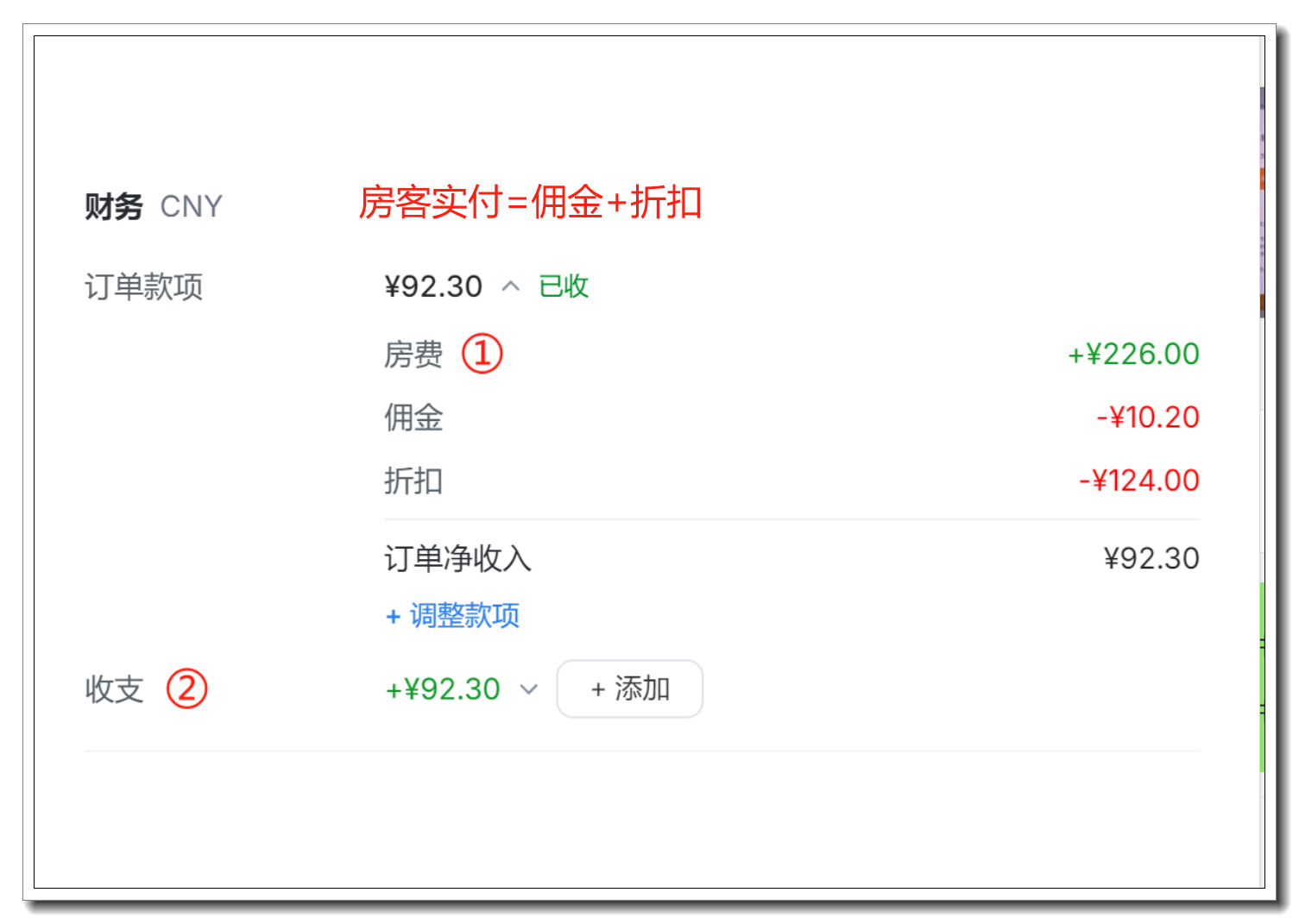Viewport: 1299px width, 924px height.
Task: Click the + 添加 button
Action: [x=630, y=688]
